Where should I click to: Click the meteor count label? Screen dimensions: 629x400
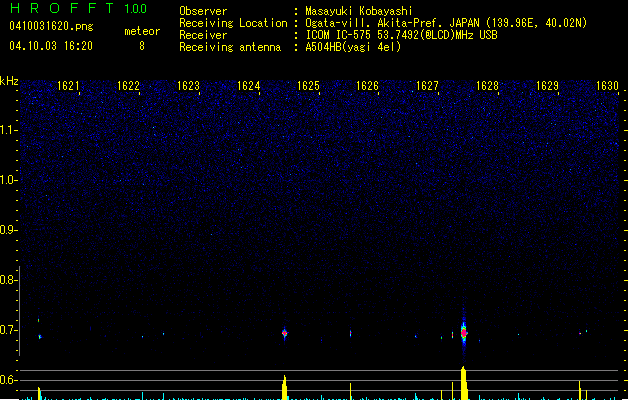tap(142, 31)
